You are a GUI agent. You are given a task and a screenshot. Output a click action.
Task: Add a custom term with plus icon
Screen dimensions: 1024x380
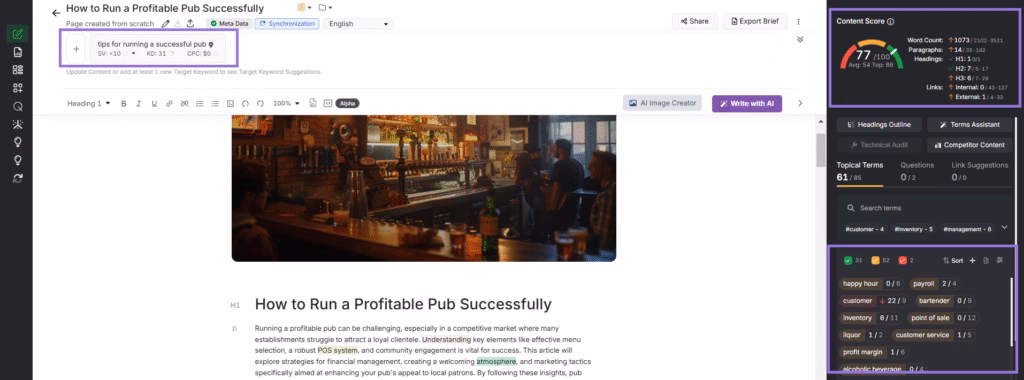point(972,261)
